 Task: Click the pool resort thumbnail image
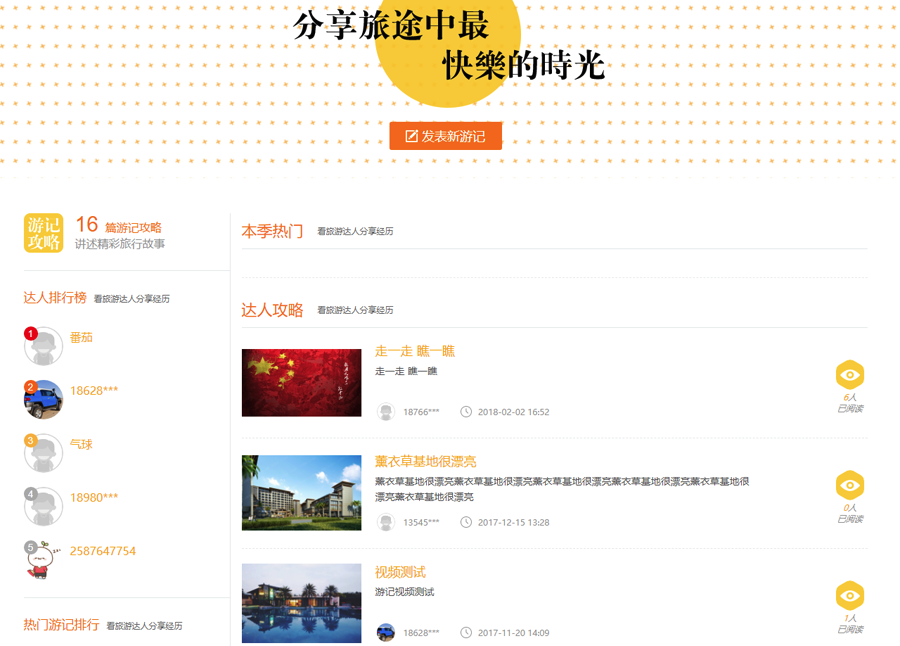301,603
